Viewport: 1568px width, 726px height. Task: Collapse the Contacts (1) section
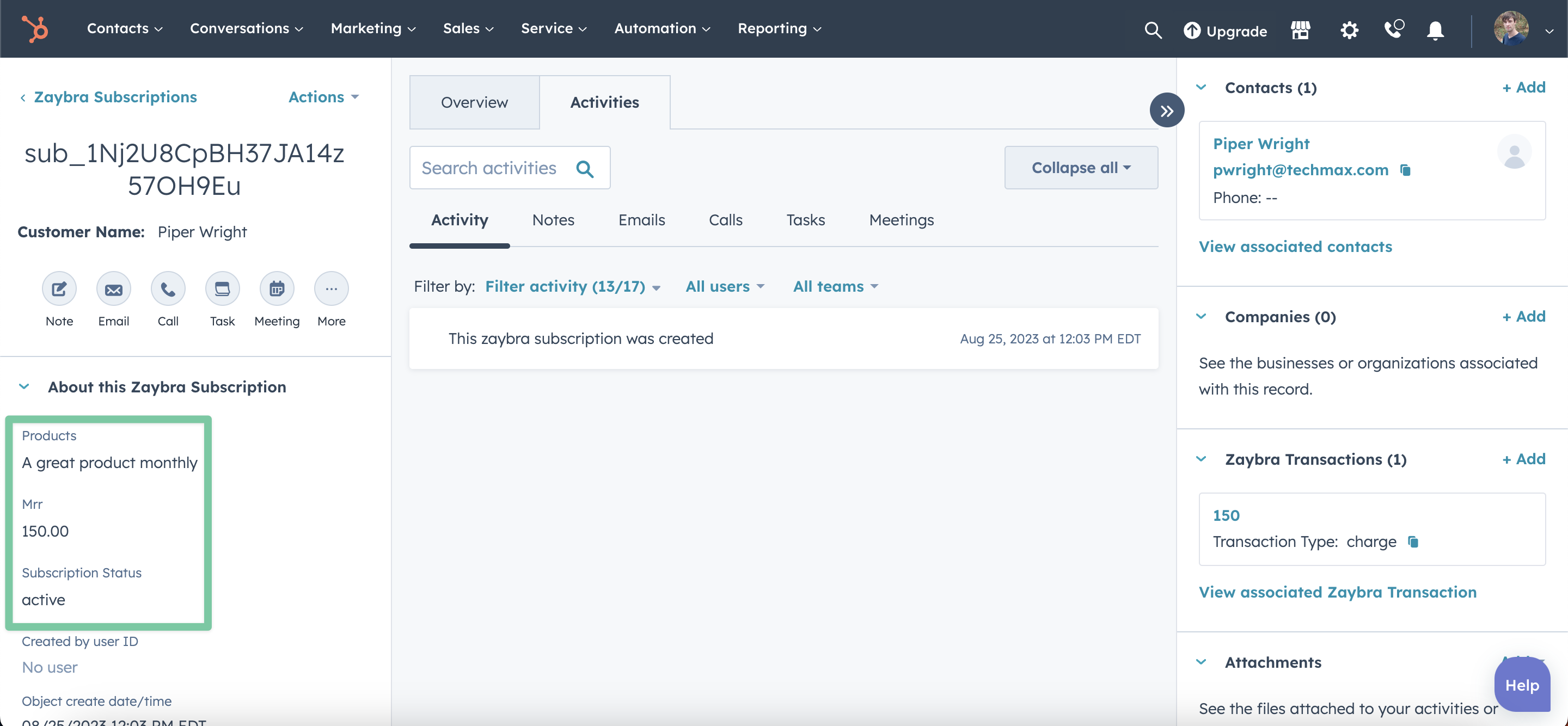pos(1201,88)
